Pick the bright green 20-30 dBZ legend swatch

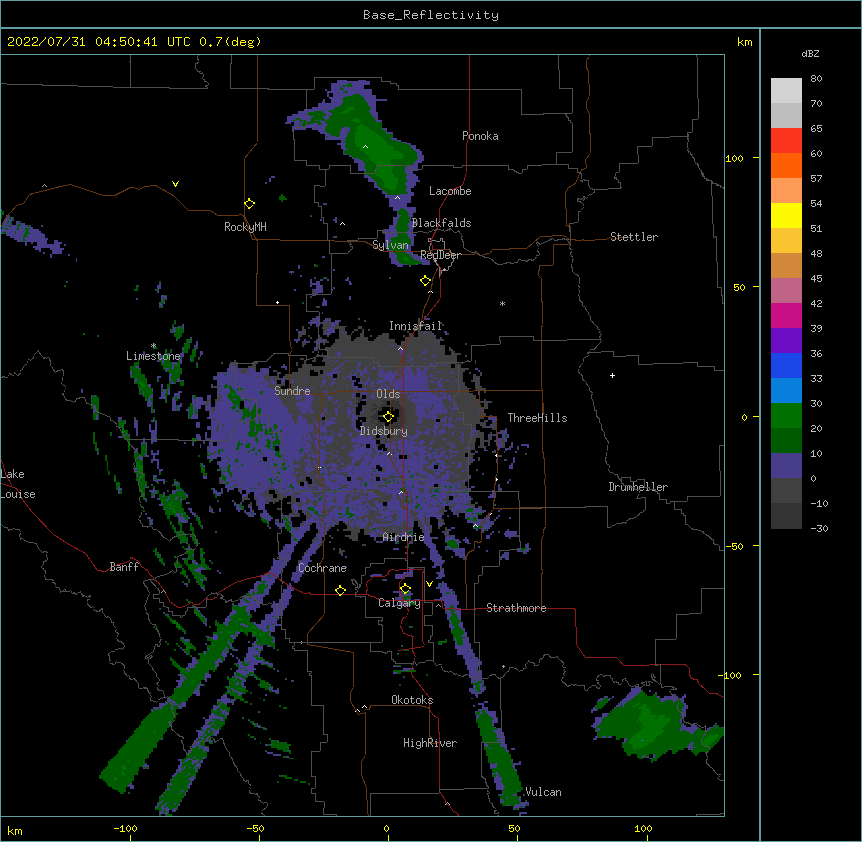(x=786, y=416)
